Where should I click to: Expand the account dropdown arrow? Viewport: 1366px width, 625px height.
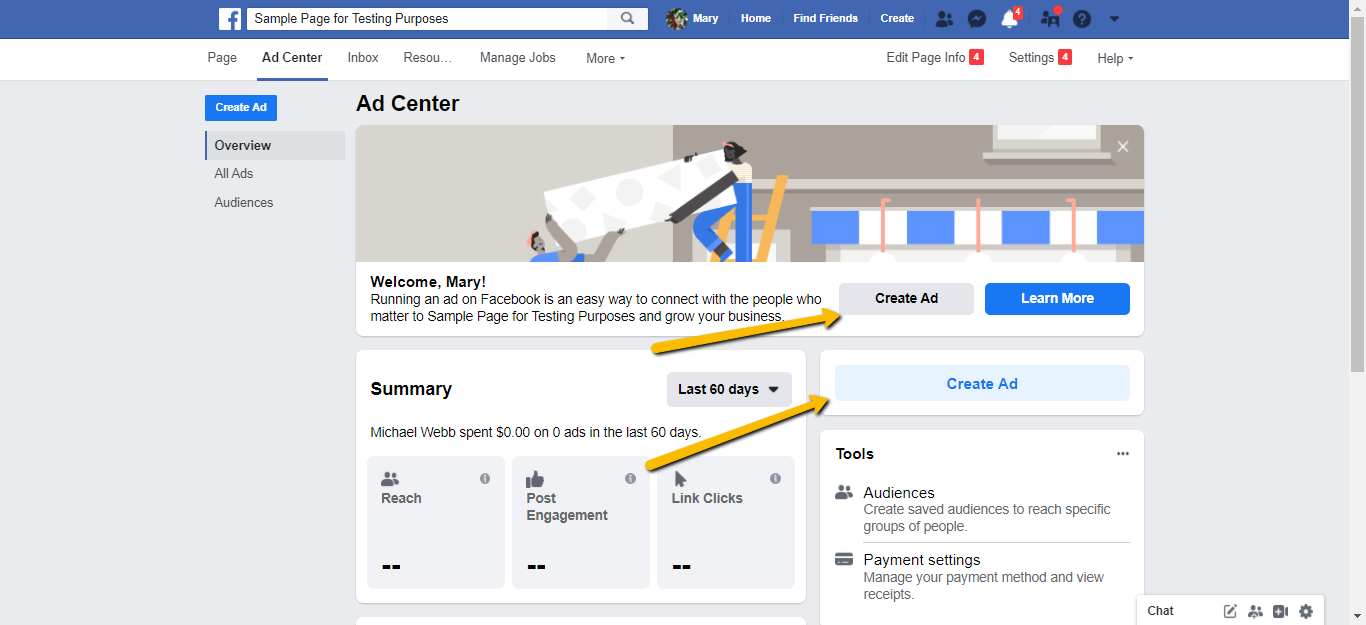(1114, 19)
